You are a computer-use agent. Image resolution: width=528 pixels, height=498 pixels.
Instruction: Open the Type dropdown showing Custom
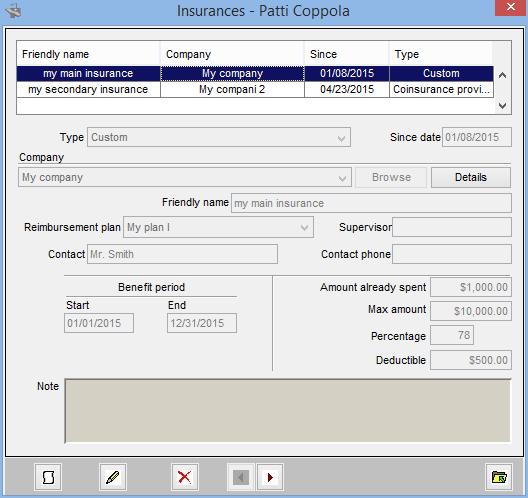[x=219, y=137]
